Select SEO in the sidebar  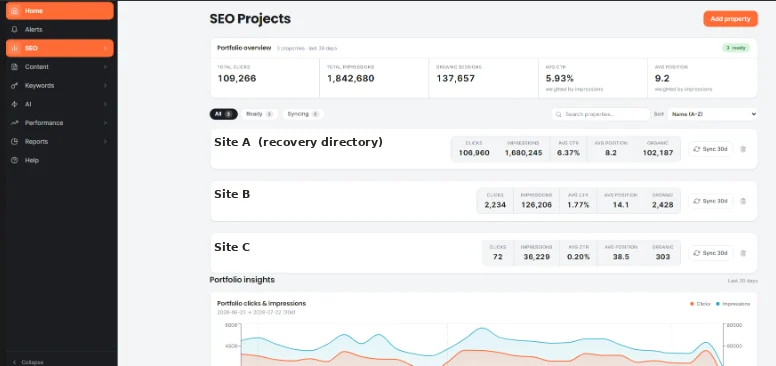[x=60, y=48]
